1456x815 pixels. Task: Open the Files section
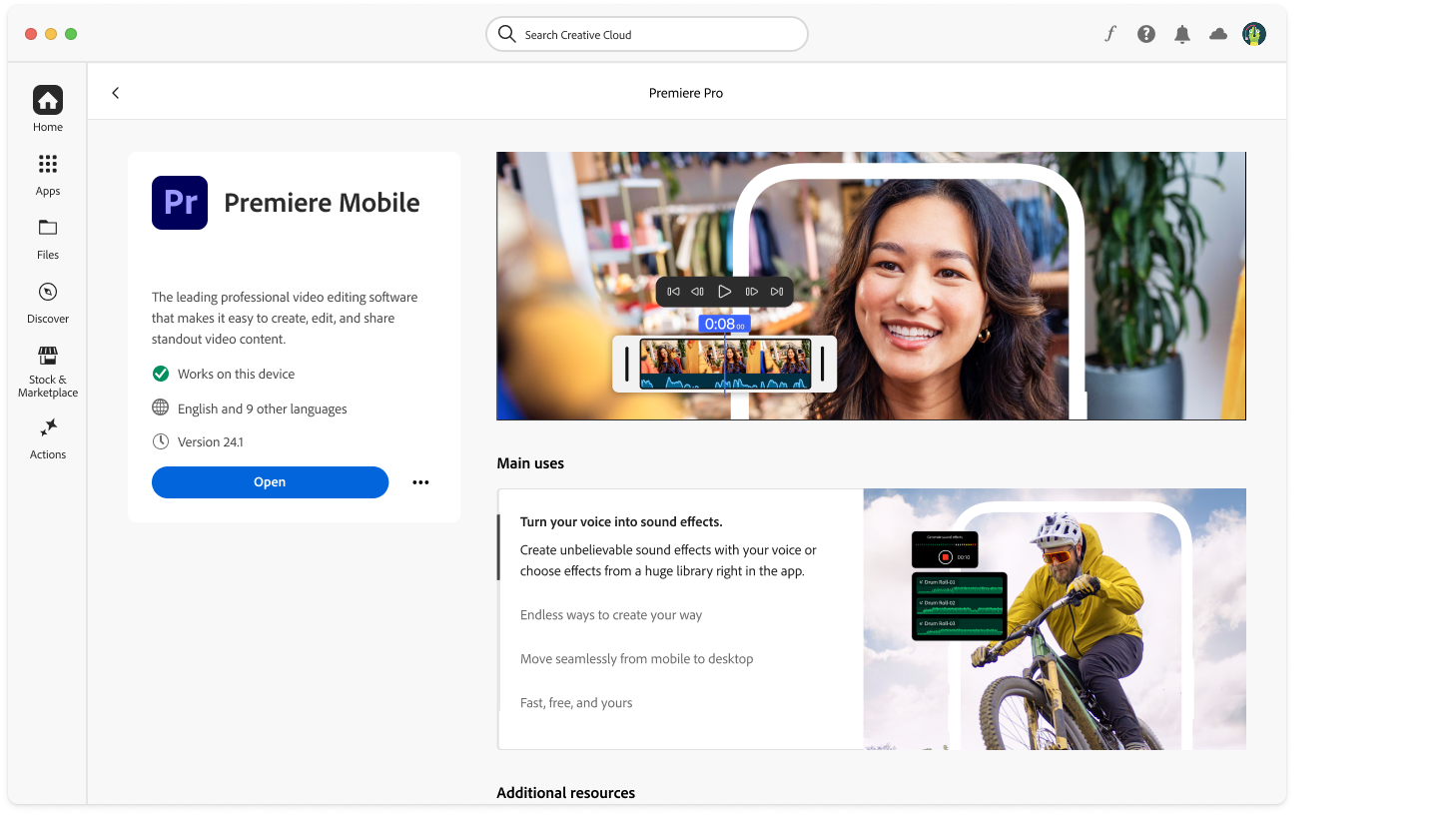click(48, 239)
